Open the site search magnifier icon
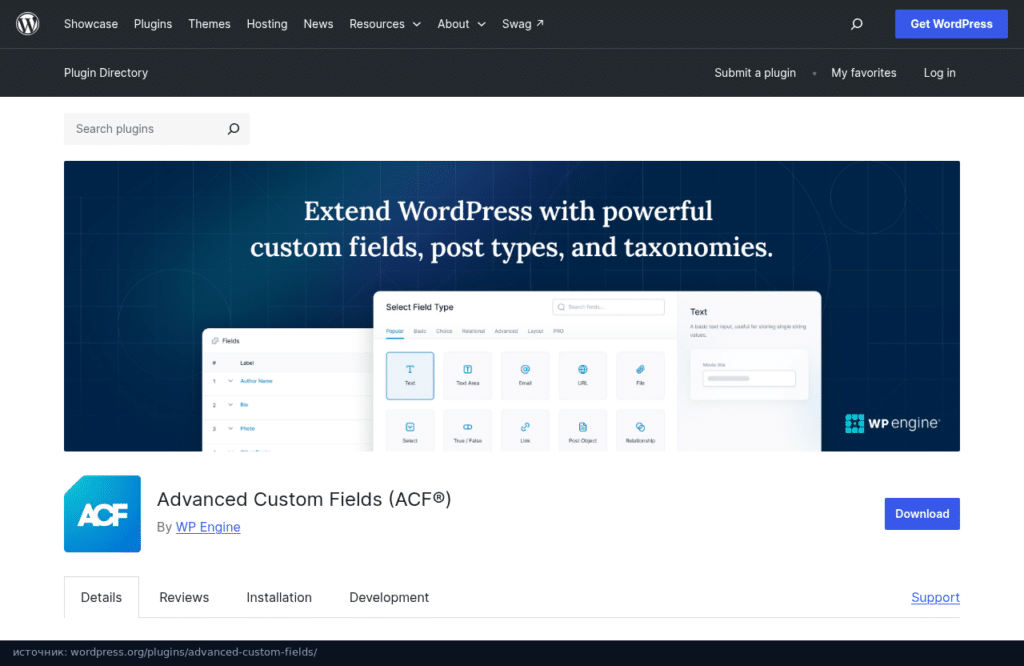The width and height of the screenshot is (1024, 666). pos(857,24)
